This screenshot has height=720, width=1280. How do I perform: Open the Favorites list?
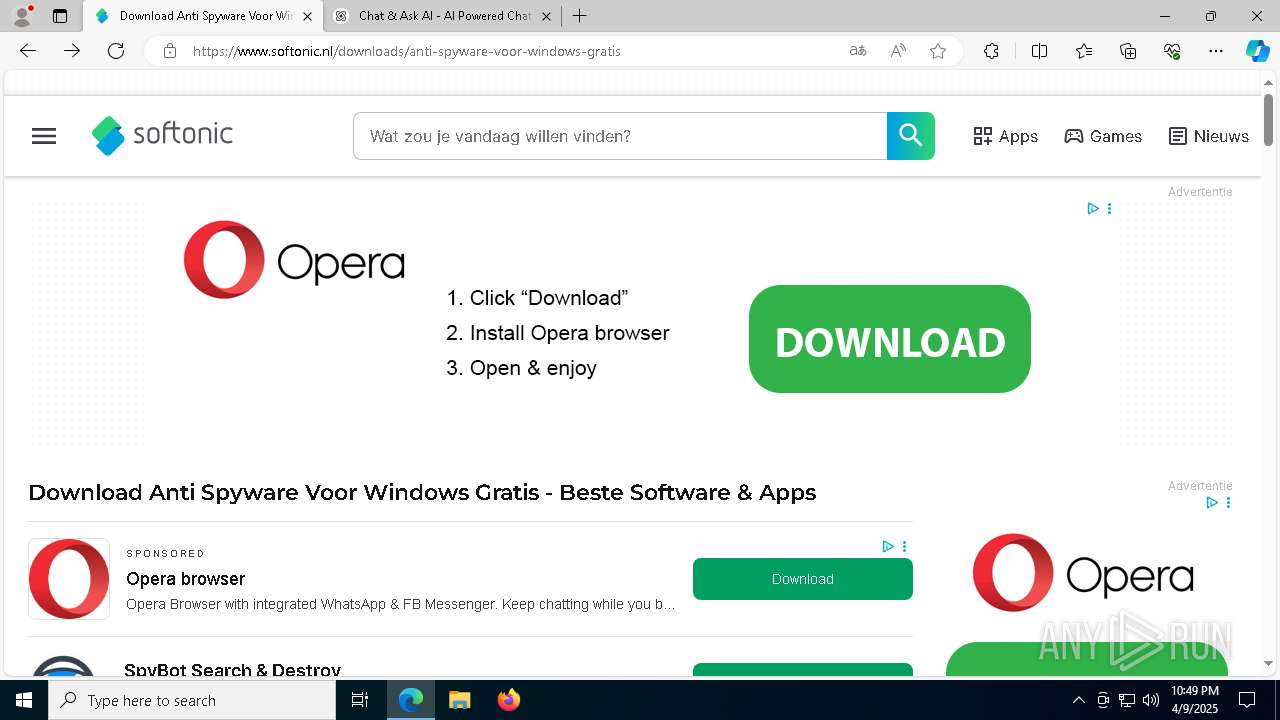tap(1084, 51)
